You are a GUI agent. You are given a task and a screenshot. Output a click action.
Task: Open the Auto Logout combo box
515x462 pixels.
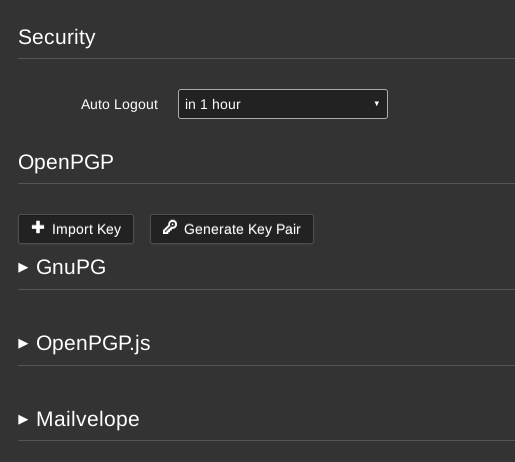pos(283,104)
